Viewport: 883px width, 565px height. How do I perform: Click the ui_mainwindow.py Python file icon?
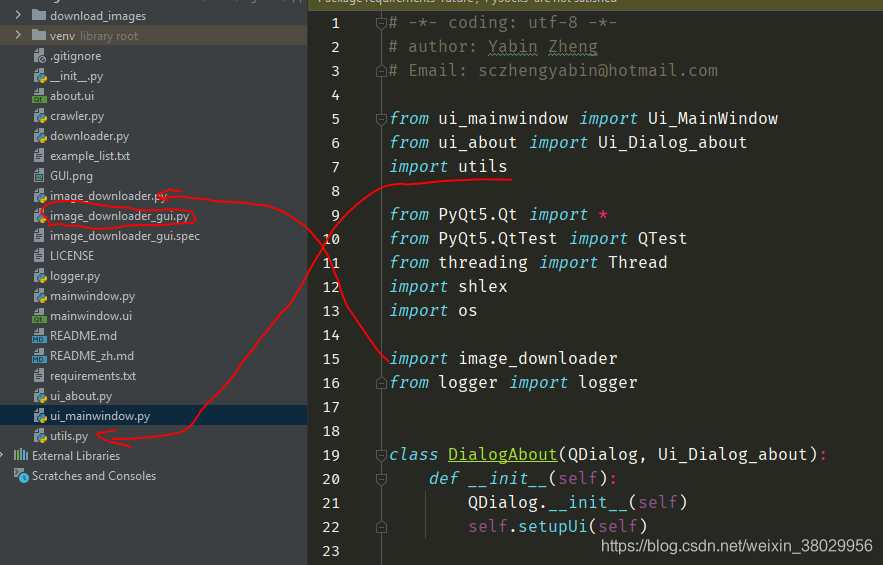[x=39, y=416]
